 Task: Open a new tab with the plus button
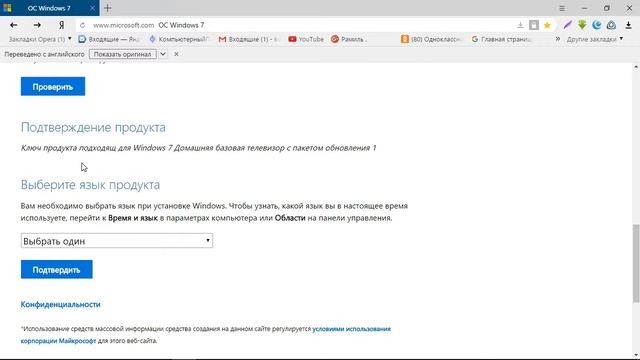click(x=107, y=8)
